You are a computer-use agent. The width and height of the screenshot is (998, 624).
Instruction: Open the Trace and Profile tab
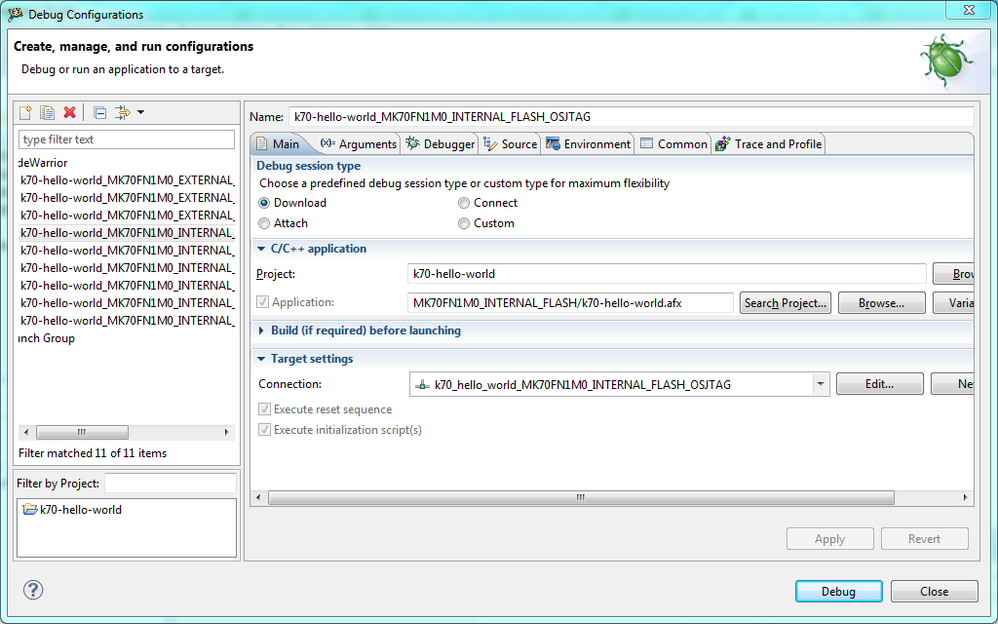click(x=768, y=144)
